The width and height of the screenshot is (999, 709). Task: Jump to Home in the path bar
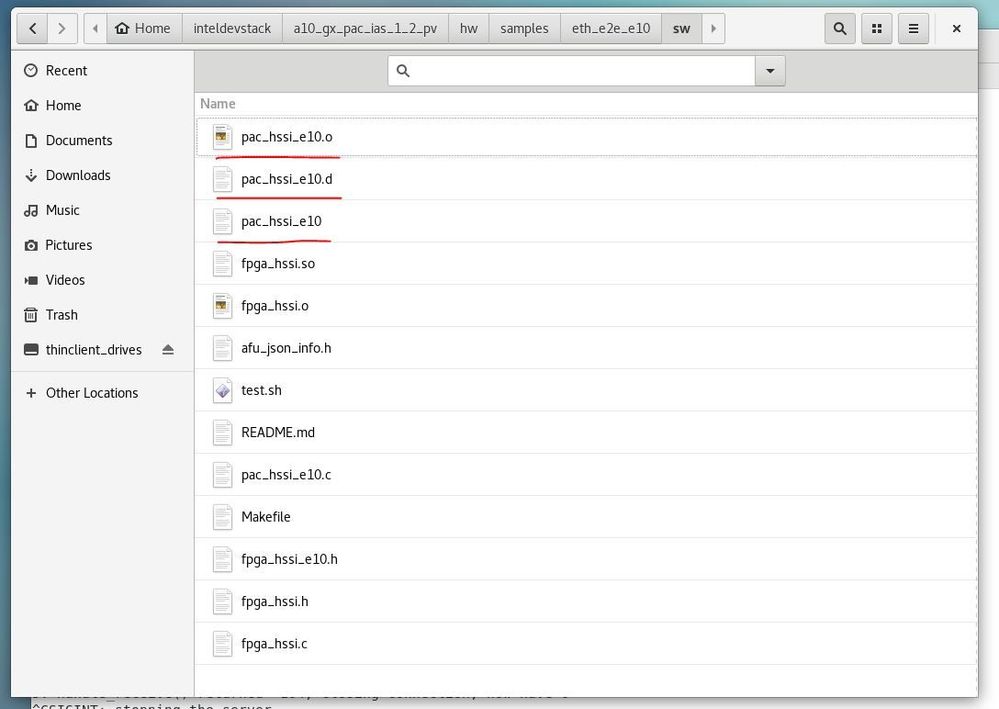(144, 29)
